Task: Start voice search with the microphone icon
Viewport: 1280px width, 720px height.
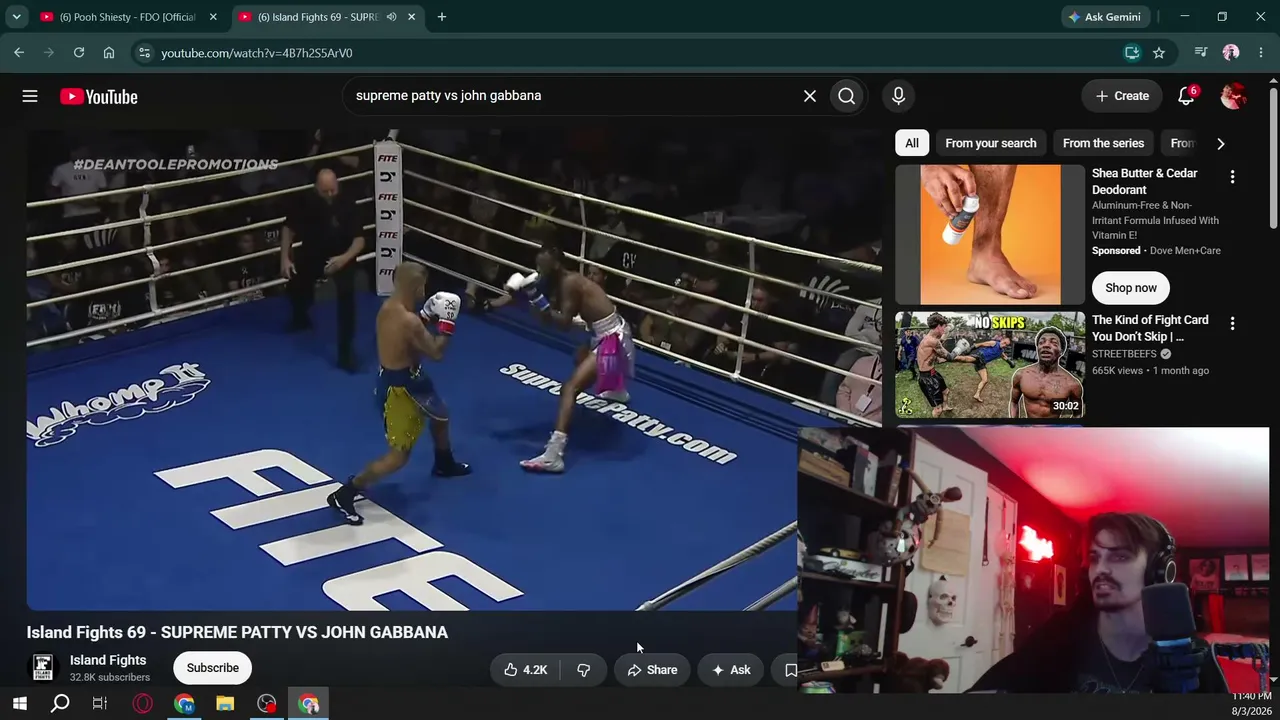Action: coord(898,96)
